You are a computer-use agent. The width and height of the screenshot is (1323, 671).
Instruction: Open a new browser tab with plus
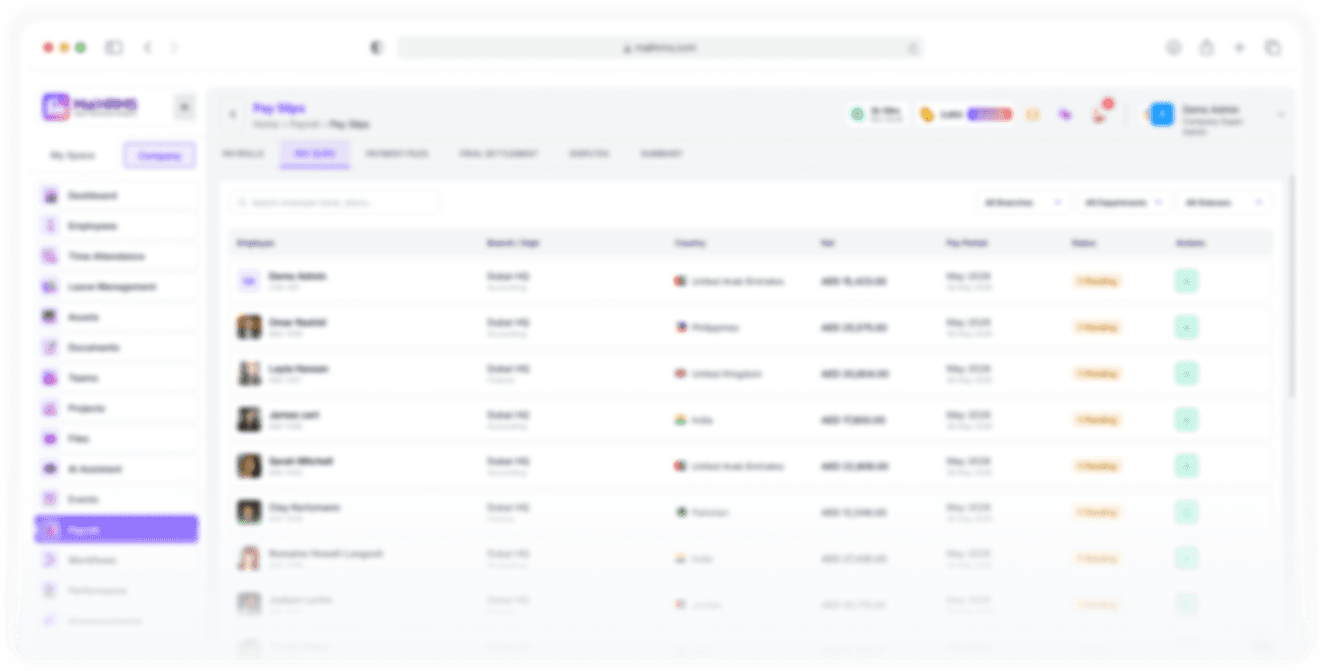click(1240, 48)
